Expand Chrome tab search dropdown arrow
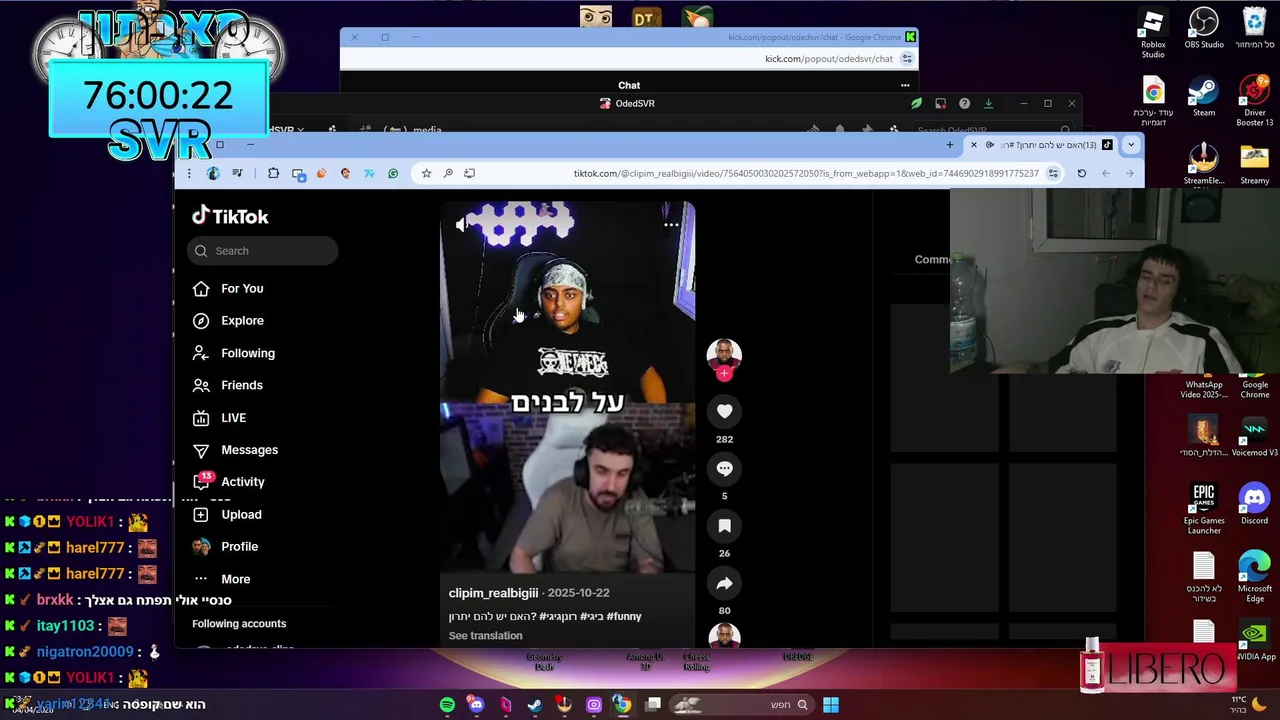 (x=1131, y=145)
